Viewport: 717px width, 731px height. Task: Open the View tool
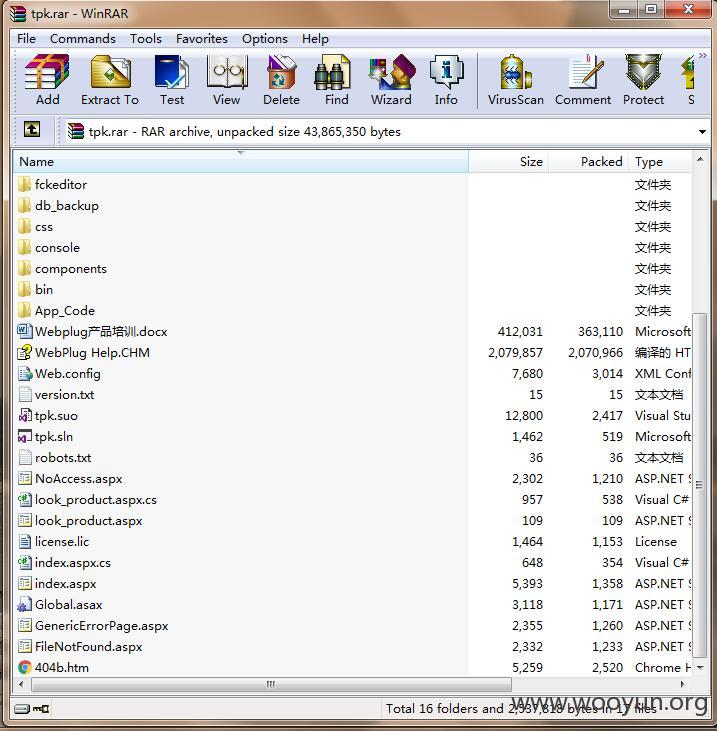(227, 80)
